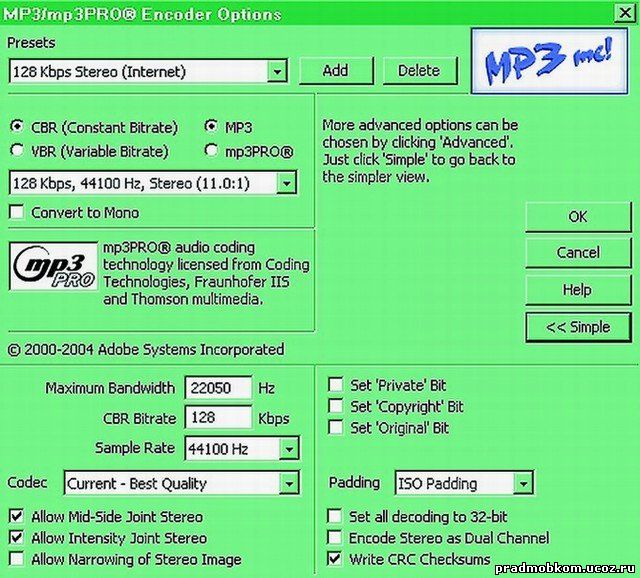
Task: Open the Presets dropdown list
Action: (277, 72)
